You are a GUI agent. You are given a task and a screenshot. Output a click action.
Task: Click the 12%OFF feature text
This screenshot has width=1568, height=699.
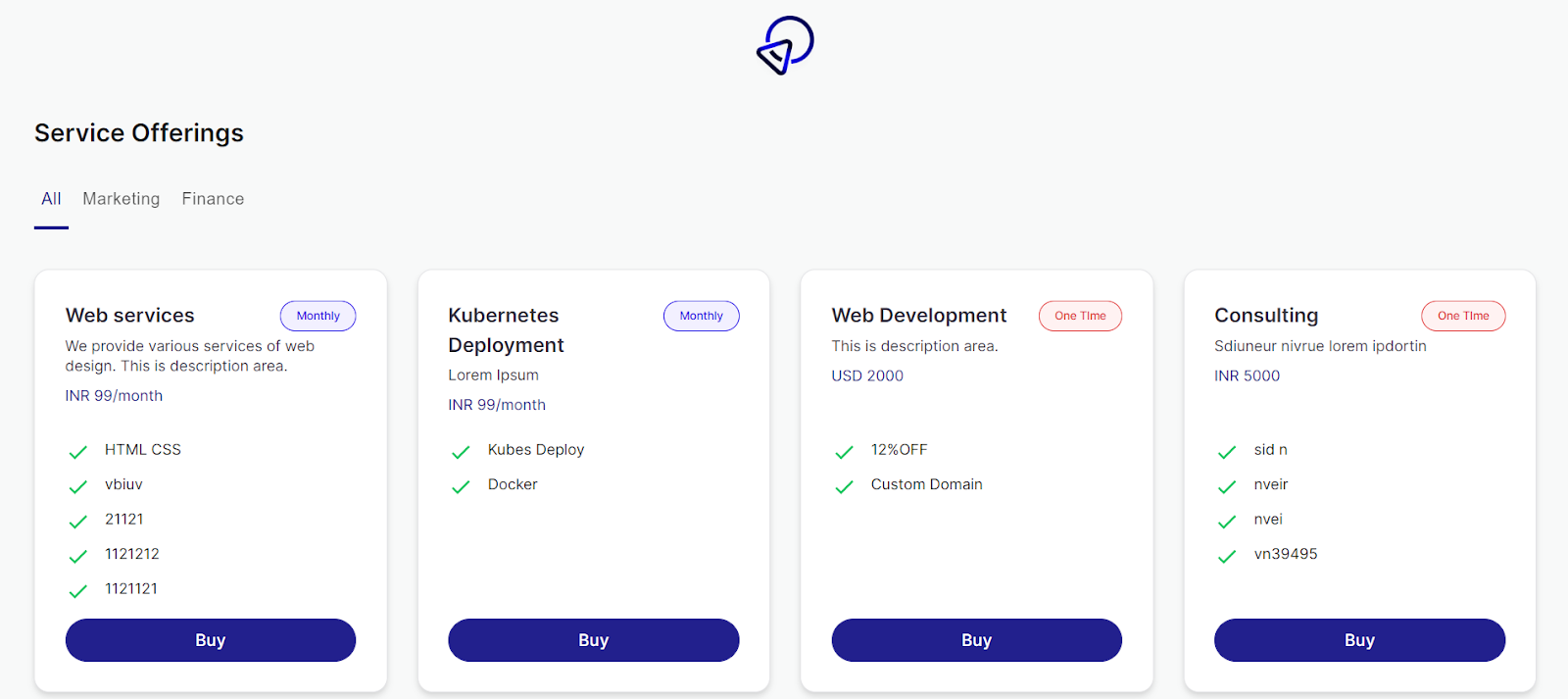coord(900,450)
